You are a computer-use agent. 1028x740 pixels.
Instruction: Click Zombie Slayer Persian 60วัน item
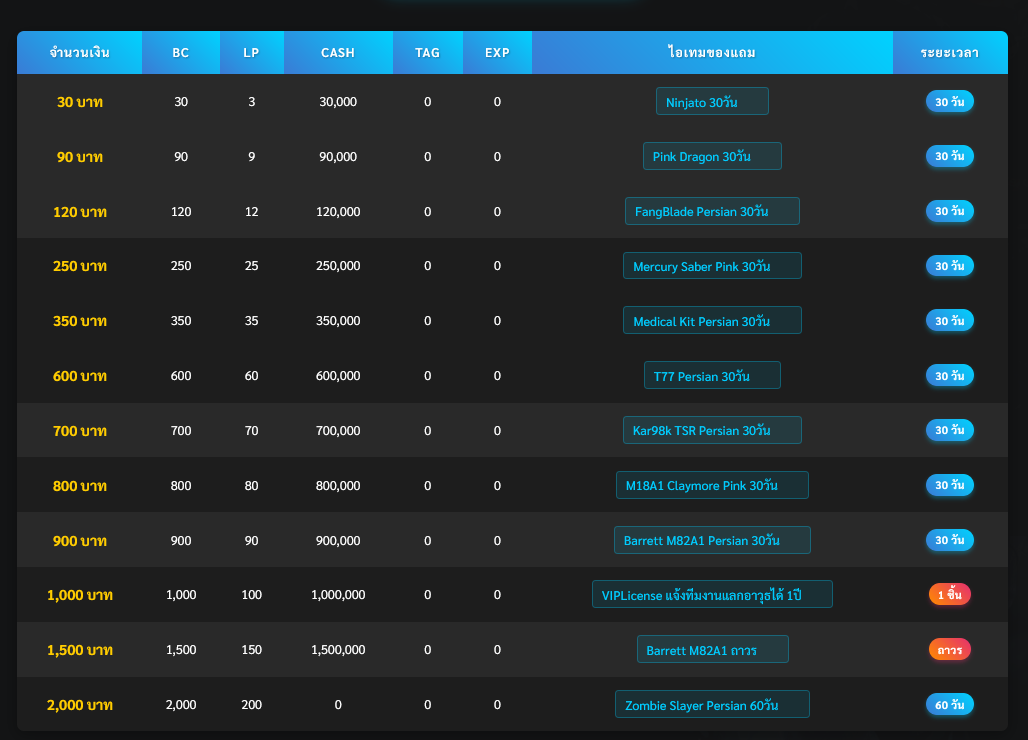(712, 705)
